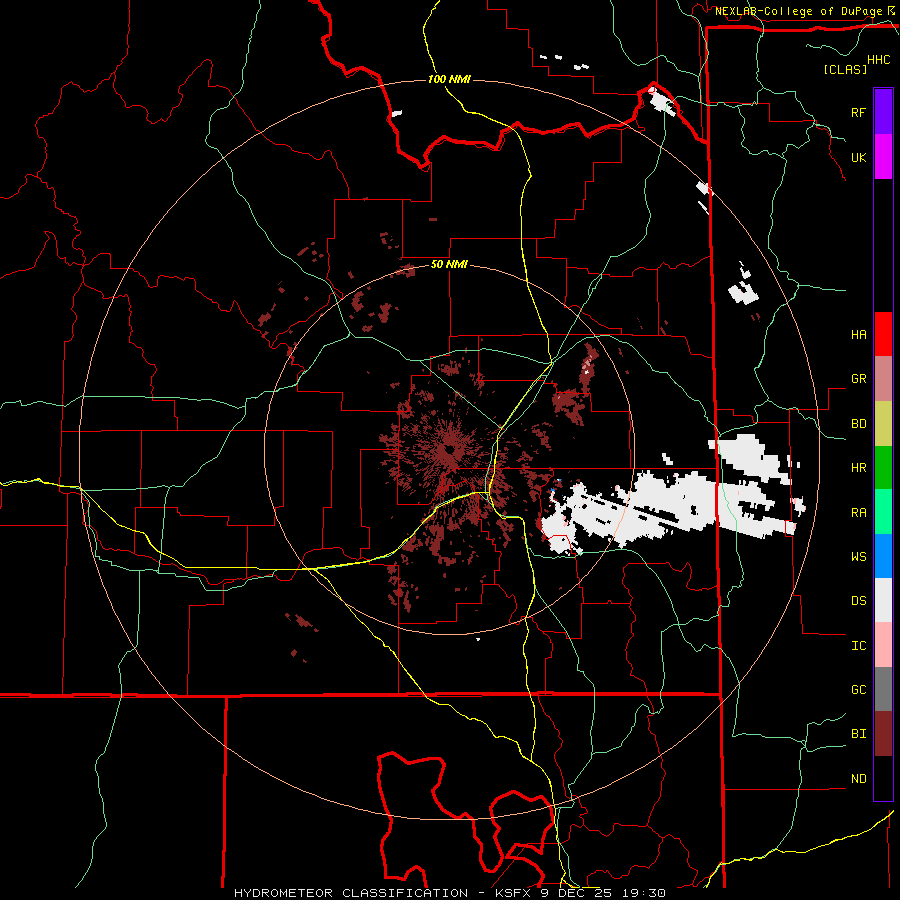Click the ND black legend swatch
The image size is (900, 900).
(883, 778)
